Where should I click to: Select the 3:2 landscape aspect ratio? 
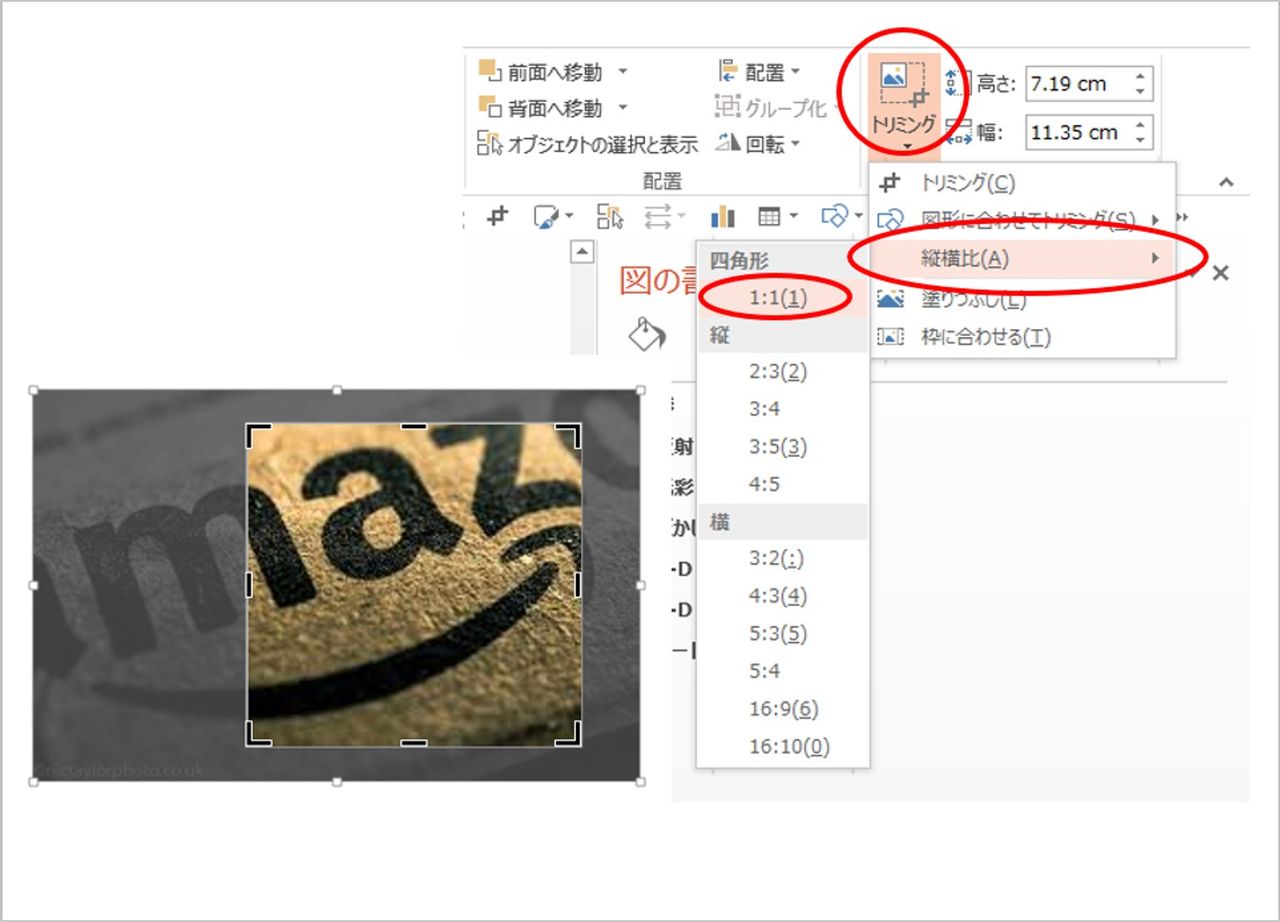tap(782, 559)
